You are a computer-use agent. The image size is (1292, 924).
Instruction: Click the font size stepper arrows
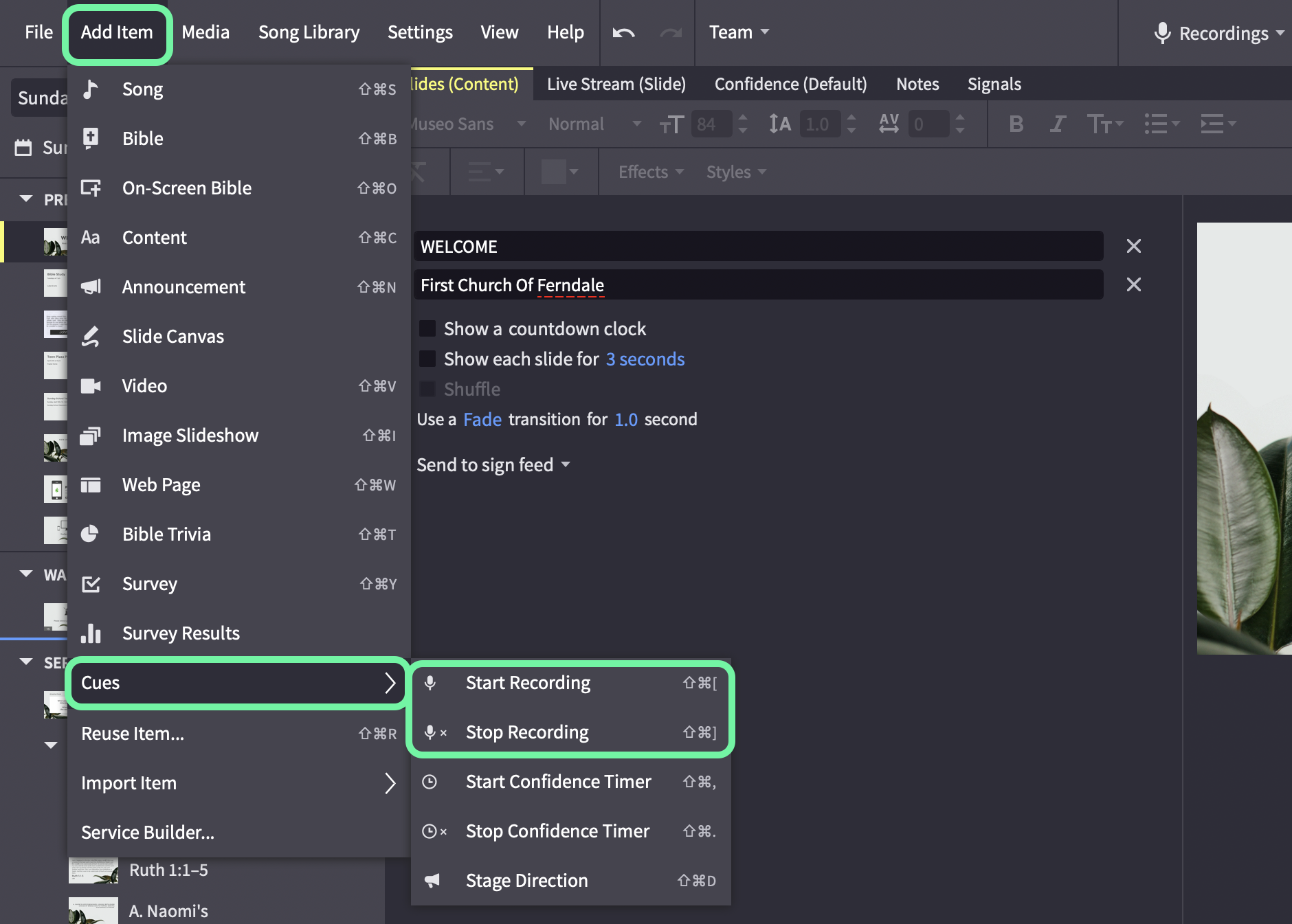click(x=743, y=124)
